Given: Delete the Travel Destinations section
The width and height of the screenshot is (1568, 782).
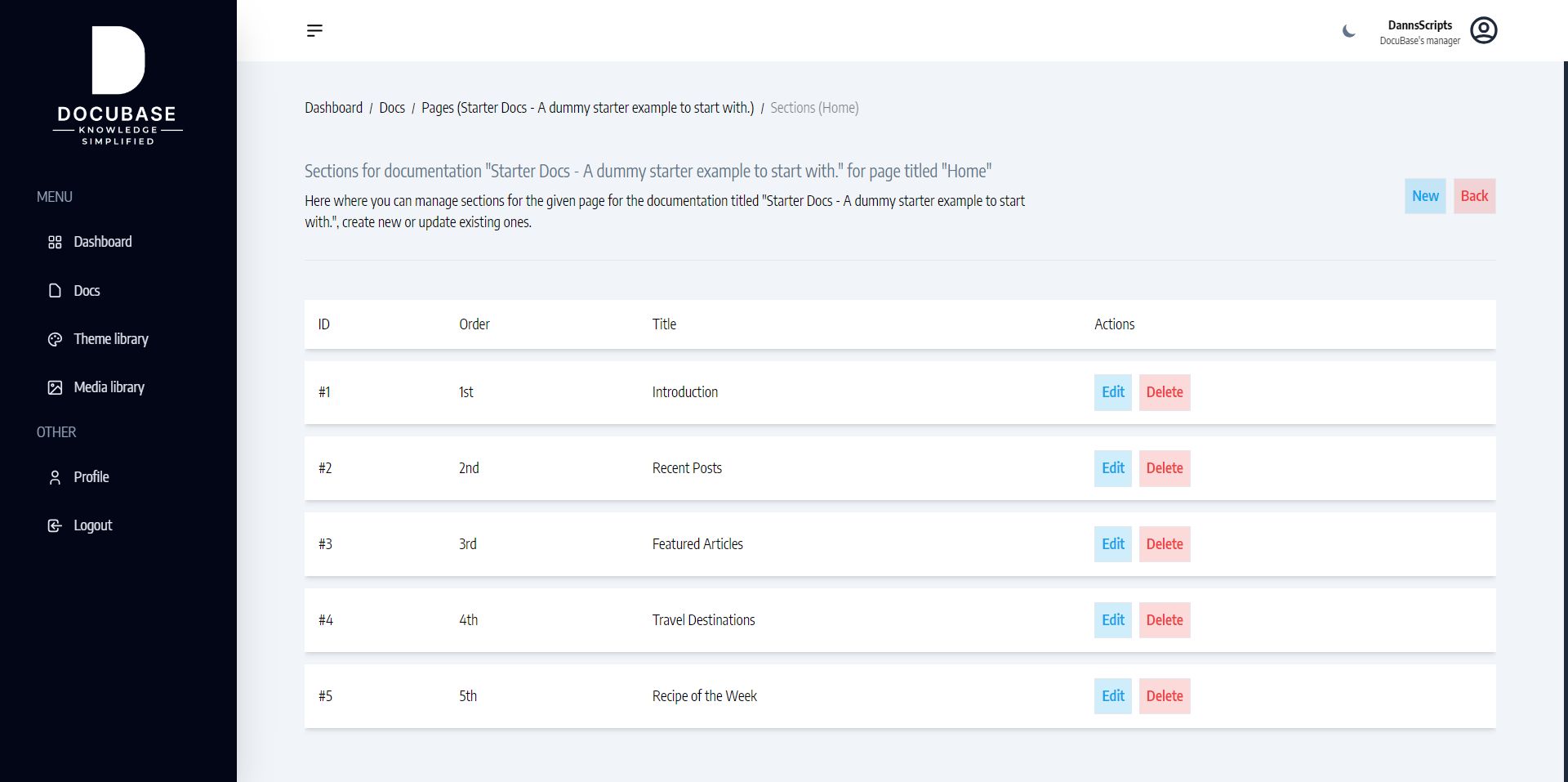Looking at the screenshot, I should click(1164, 620).
